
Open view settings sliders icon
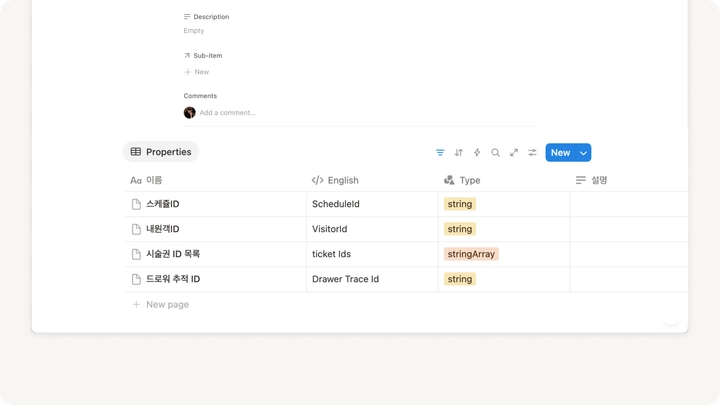[532, 152]
